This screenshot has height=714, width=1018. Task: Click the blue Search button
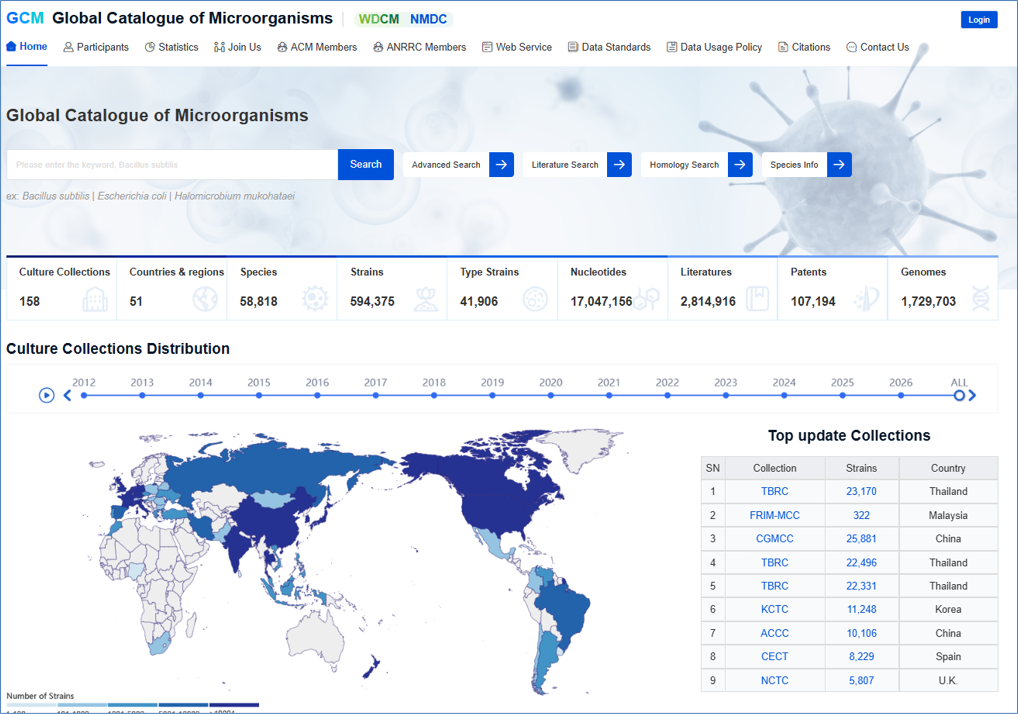[x=366, y=165]
